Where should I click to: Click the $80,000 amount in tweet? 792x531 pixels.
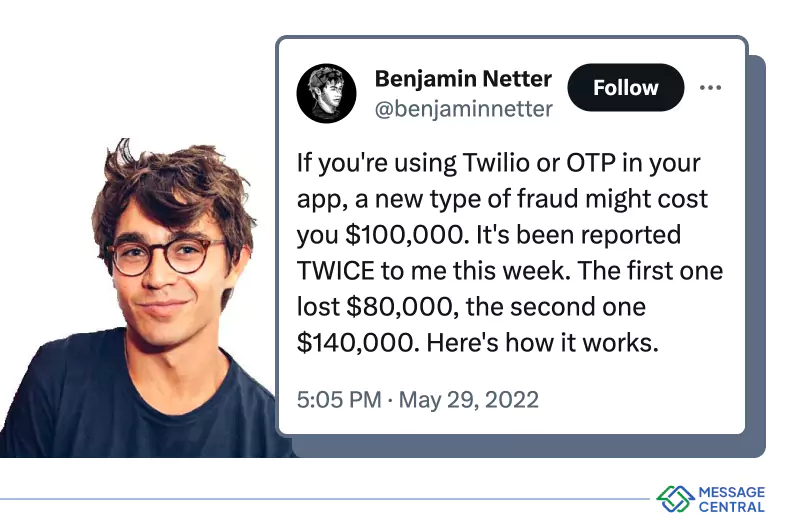399,307
